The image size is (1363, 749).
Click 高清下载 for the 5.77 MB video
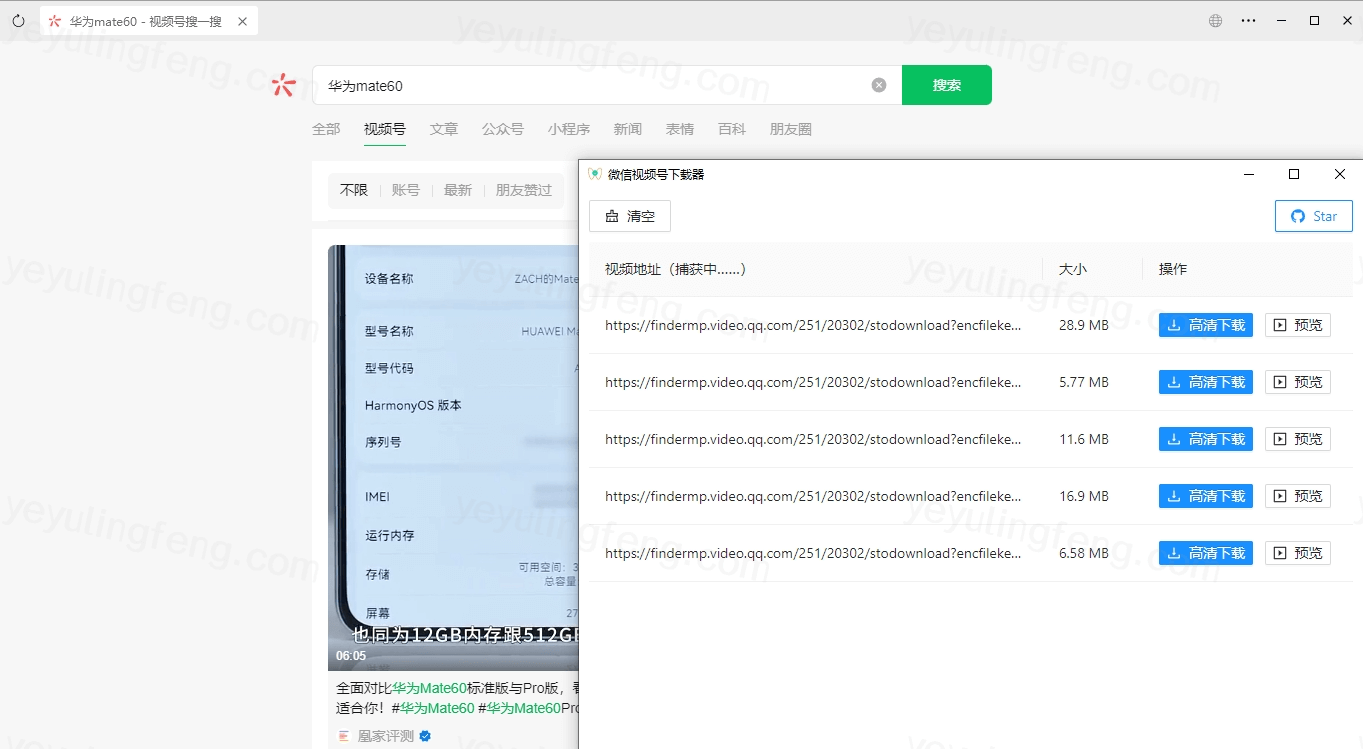click(x=1206, y=382)
